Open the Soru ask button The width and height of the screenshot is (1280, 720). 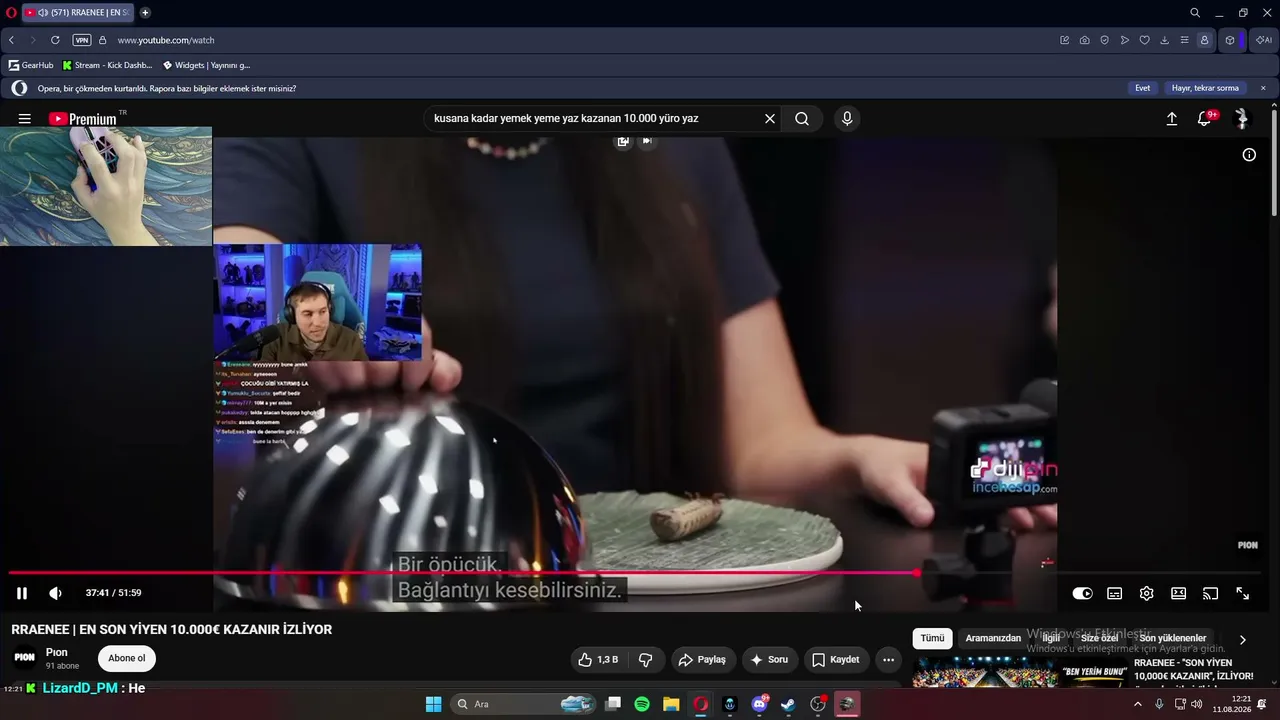tap(769, 660)
